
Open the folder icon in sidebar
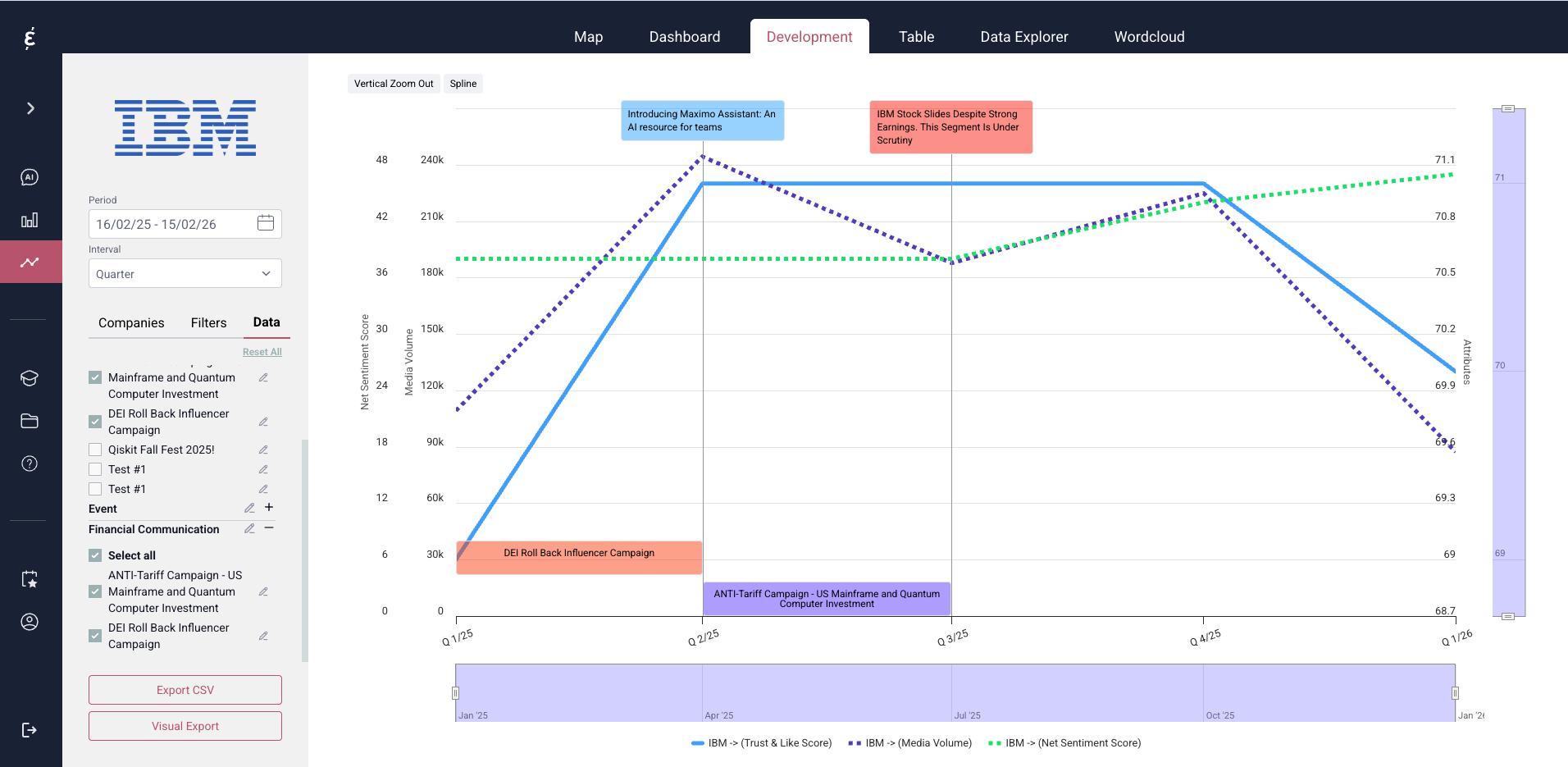pyautogui.click(x=30, y=421)
